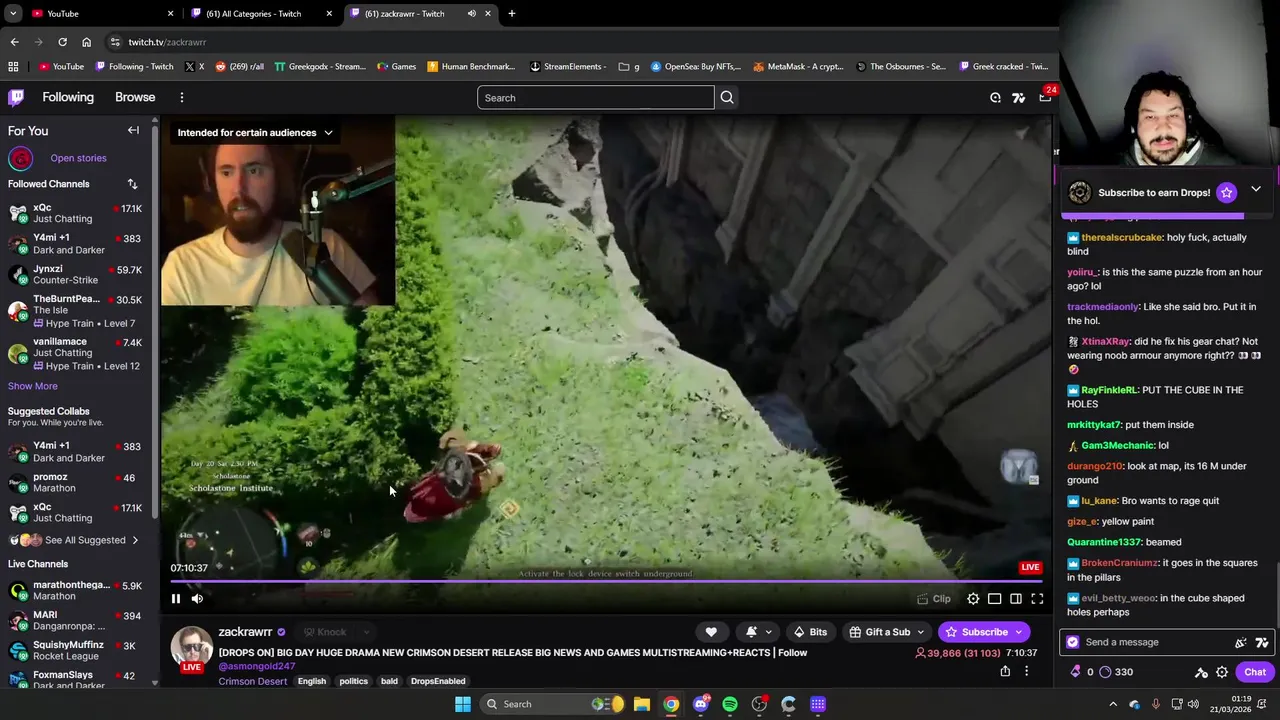Pause the stream video

(x=176, y=599)
